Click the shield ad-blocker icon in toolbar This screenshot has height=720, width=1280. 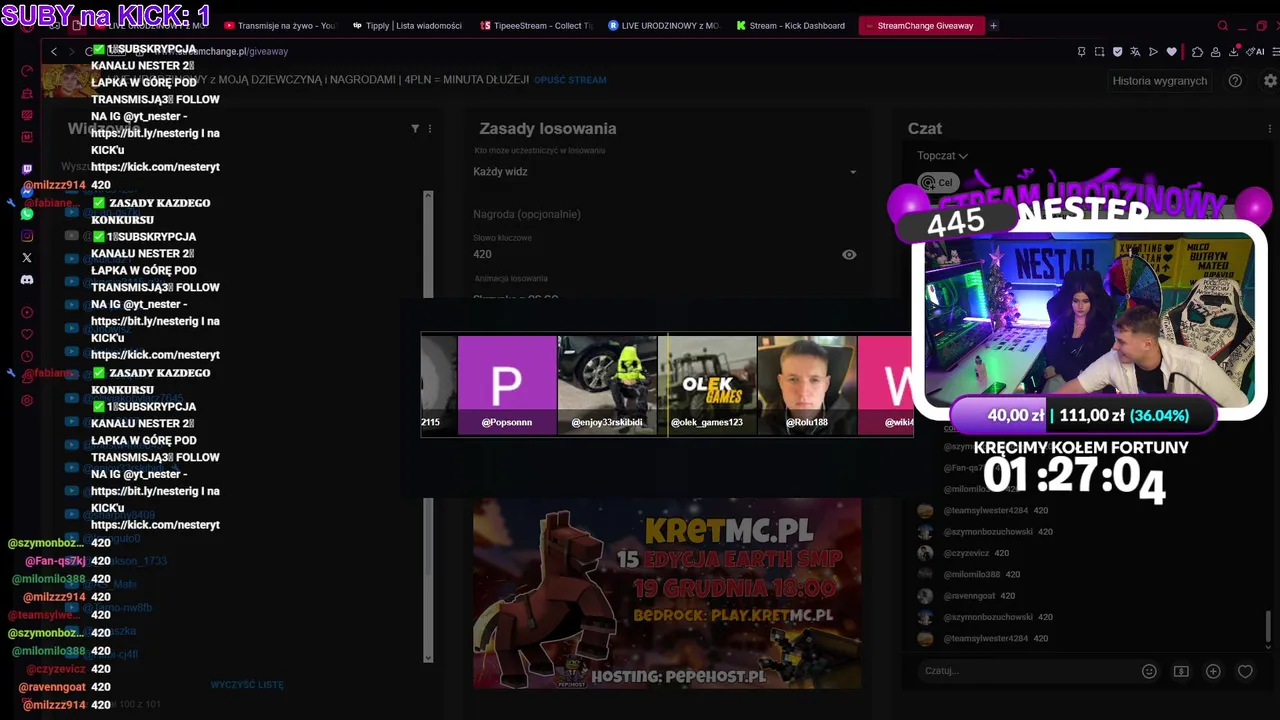tap(1117, 52)
